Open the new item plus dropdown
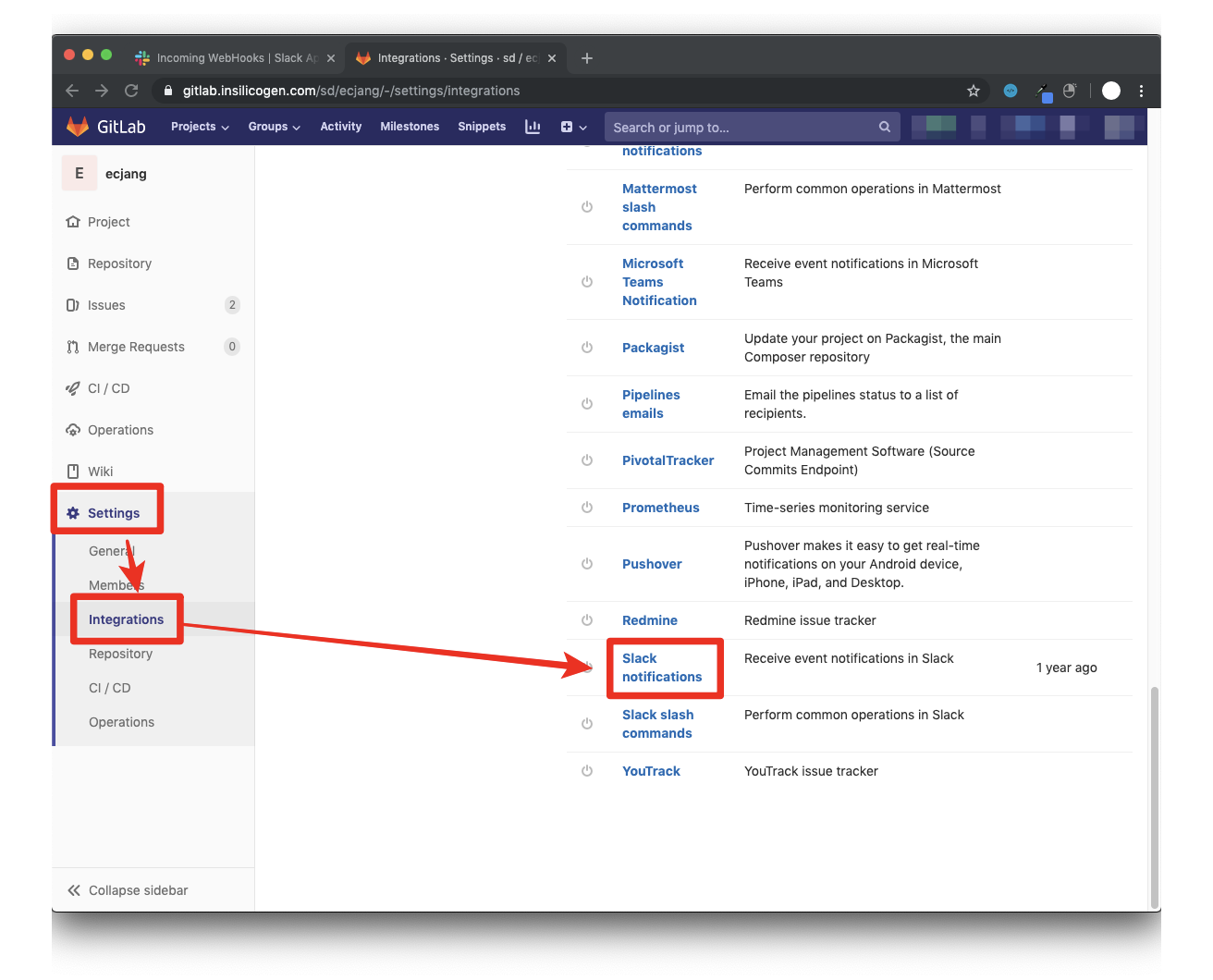 coord(573,127)
